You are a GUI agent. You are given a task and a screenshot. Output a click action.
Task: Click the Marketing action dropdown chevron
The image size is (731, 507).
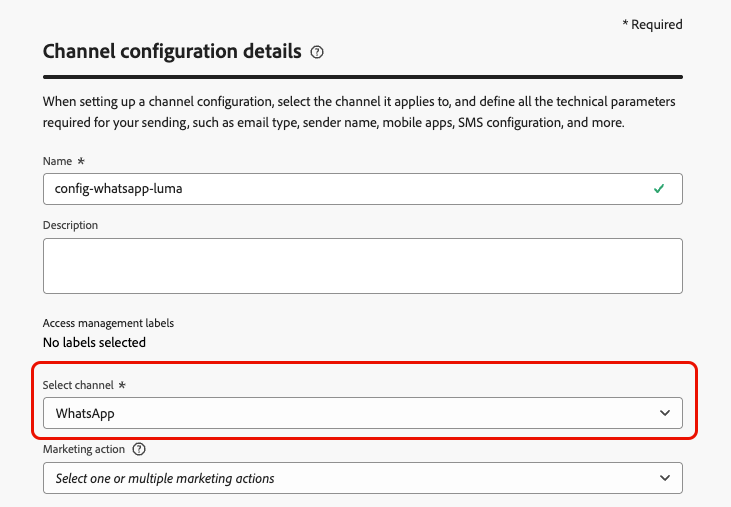point(665,478)
